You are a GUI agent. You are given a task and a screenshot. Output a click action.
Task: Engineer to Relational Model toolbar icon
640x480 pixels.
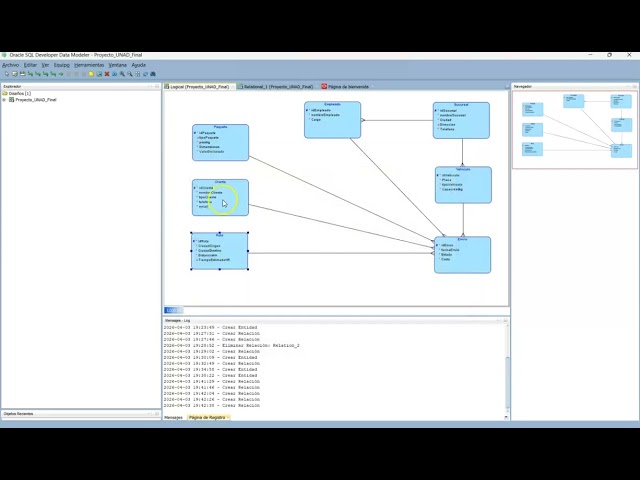tap(115, 74)
